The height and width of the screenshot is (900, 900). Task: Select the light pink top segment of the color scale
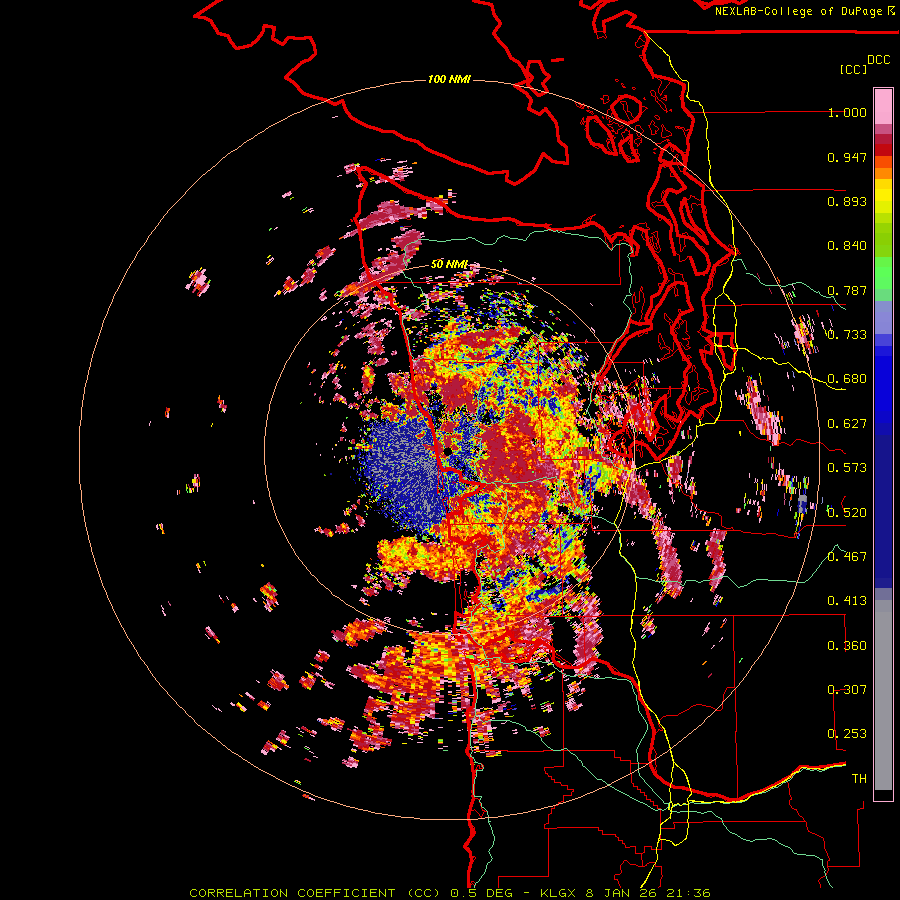pos(883,107)
